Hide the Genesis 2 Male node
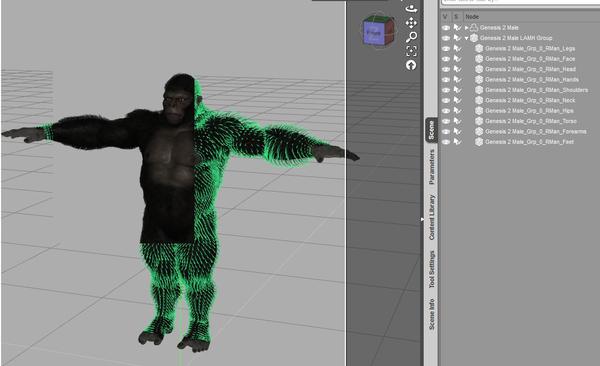Image resolution: width=600 pixels, height=366 pixels. click(445, 28)
